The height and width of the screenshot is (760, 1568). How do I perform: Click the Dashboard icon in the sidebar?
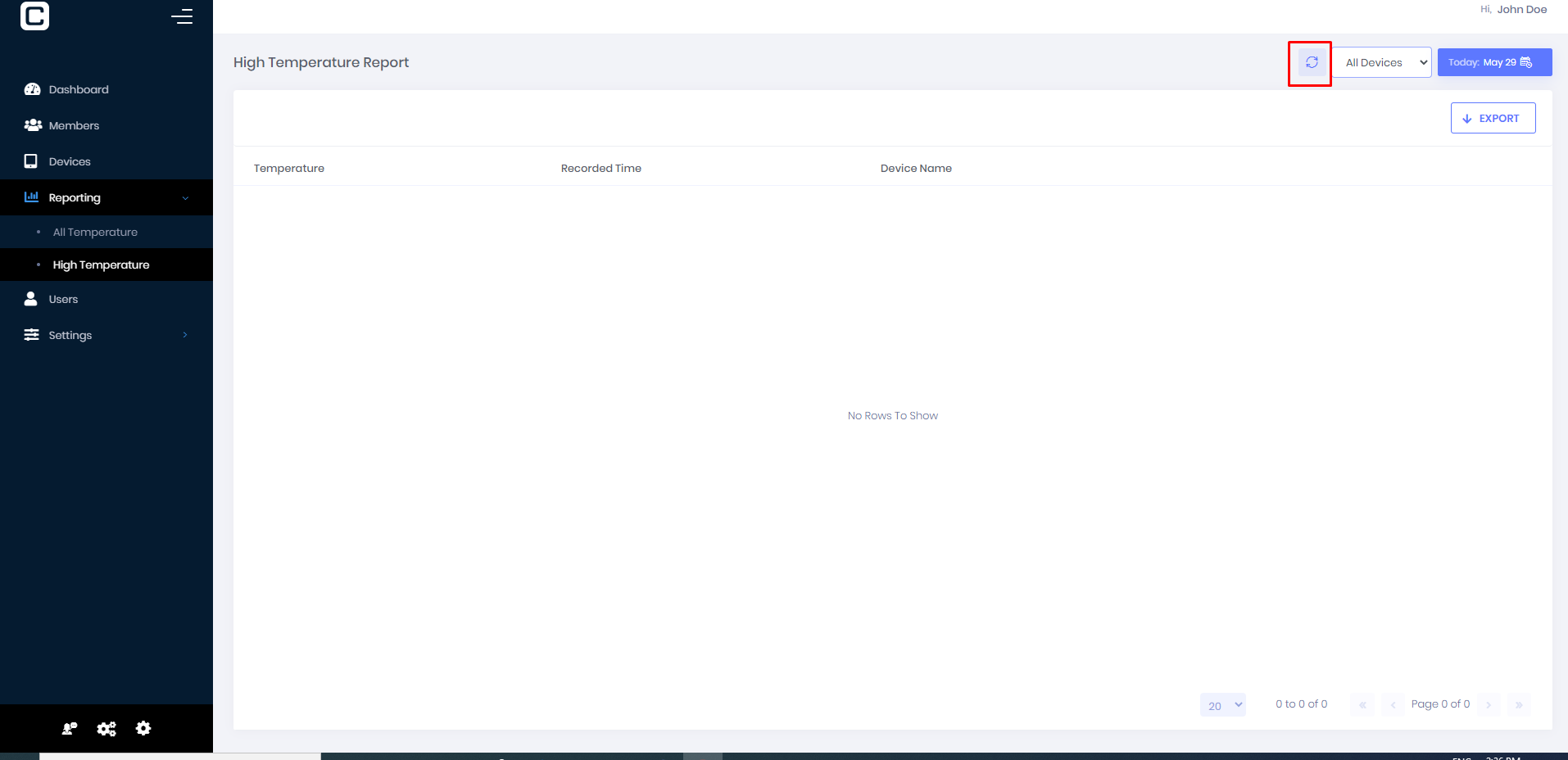coord(33,89)
